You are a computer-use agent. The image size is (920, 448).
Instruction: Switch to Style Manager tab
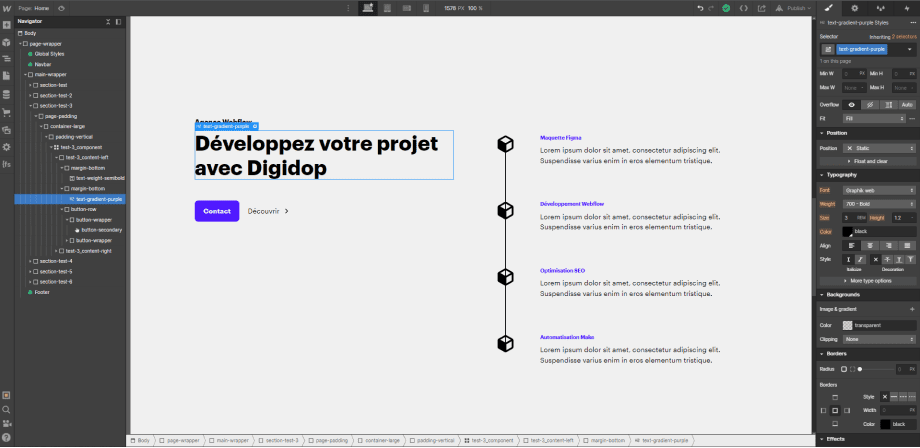pyautogui.click(x=880, y=8)
